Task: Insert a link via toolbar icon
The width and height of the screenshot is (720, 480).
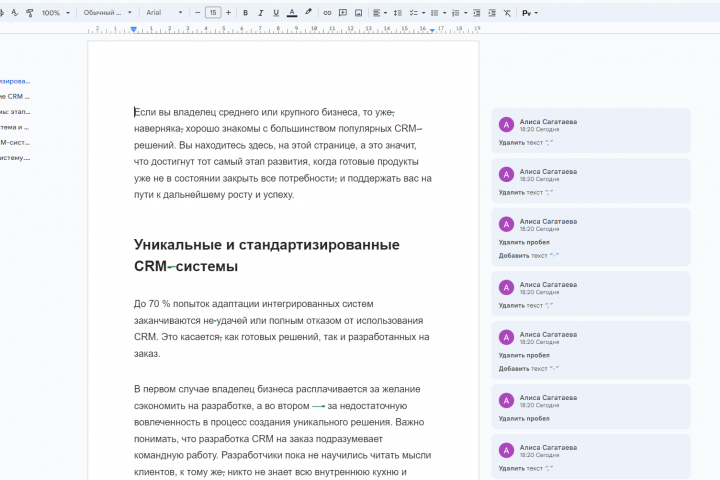Action: click(x=327, y=13)
